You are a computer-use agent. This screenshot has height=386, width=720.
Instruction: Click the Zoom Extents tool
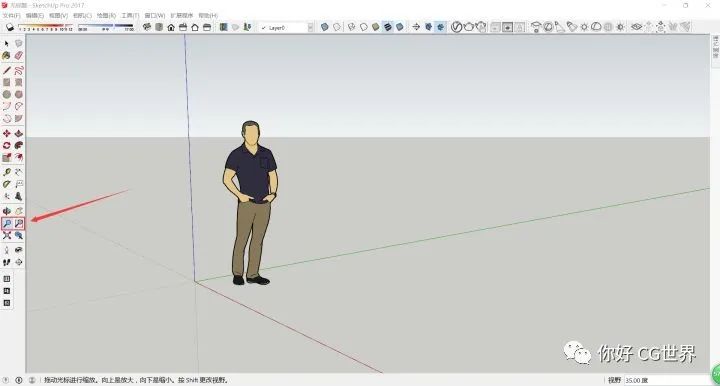pos(6,235)
